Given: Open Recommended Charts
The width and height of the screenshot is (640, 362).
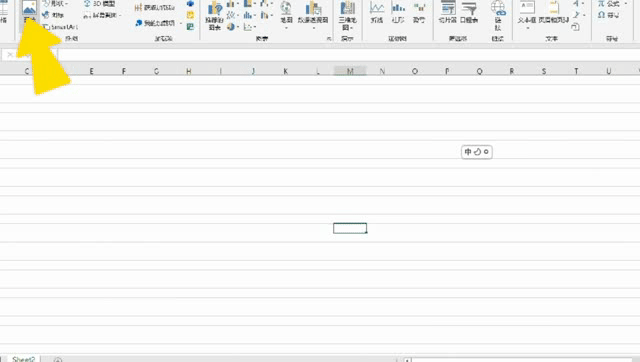Looking at the screenshot, I should (214, 16).
